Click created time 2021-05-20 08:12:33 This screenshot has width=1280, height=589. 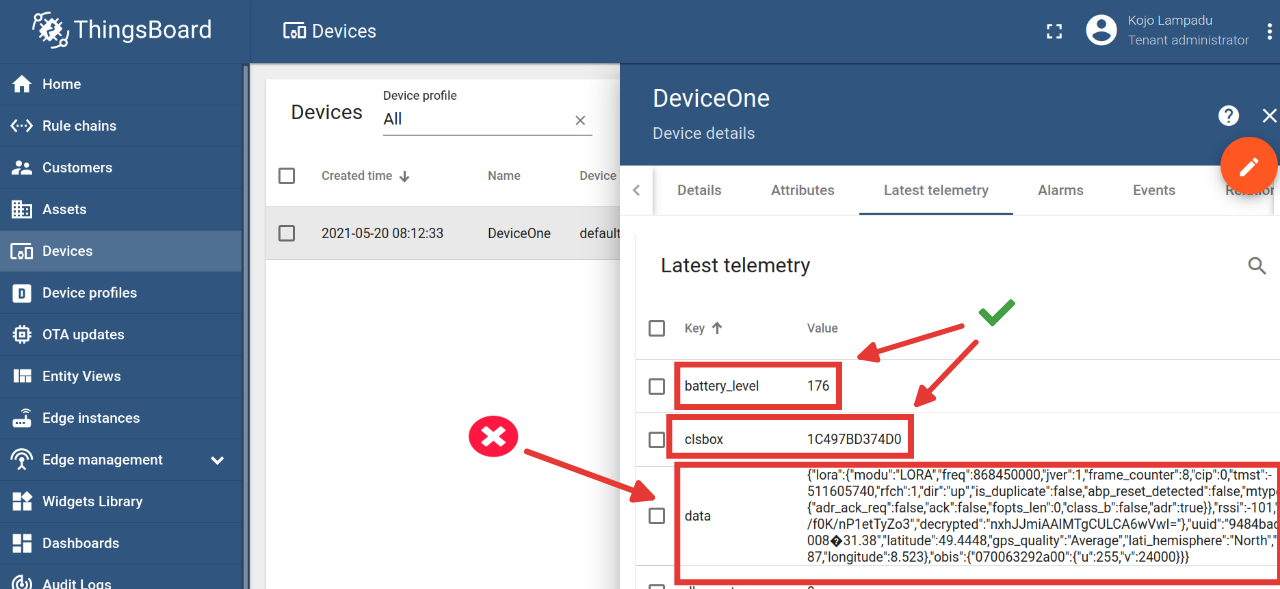tap(382, 233)
